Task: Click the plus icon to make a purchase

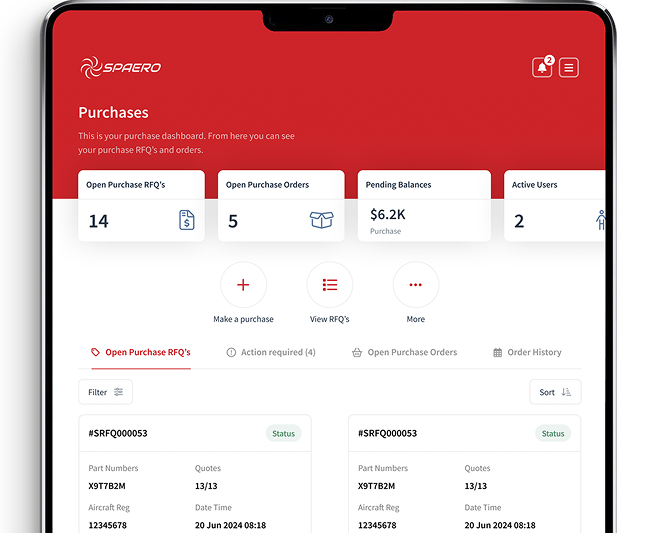Action: pos(243,285)
